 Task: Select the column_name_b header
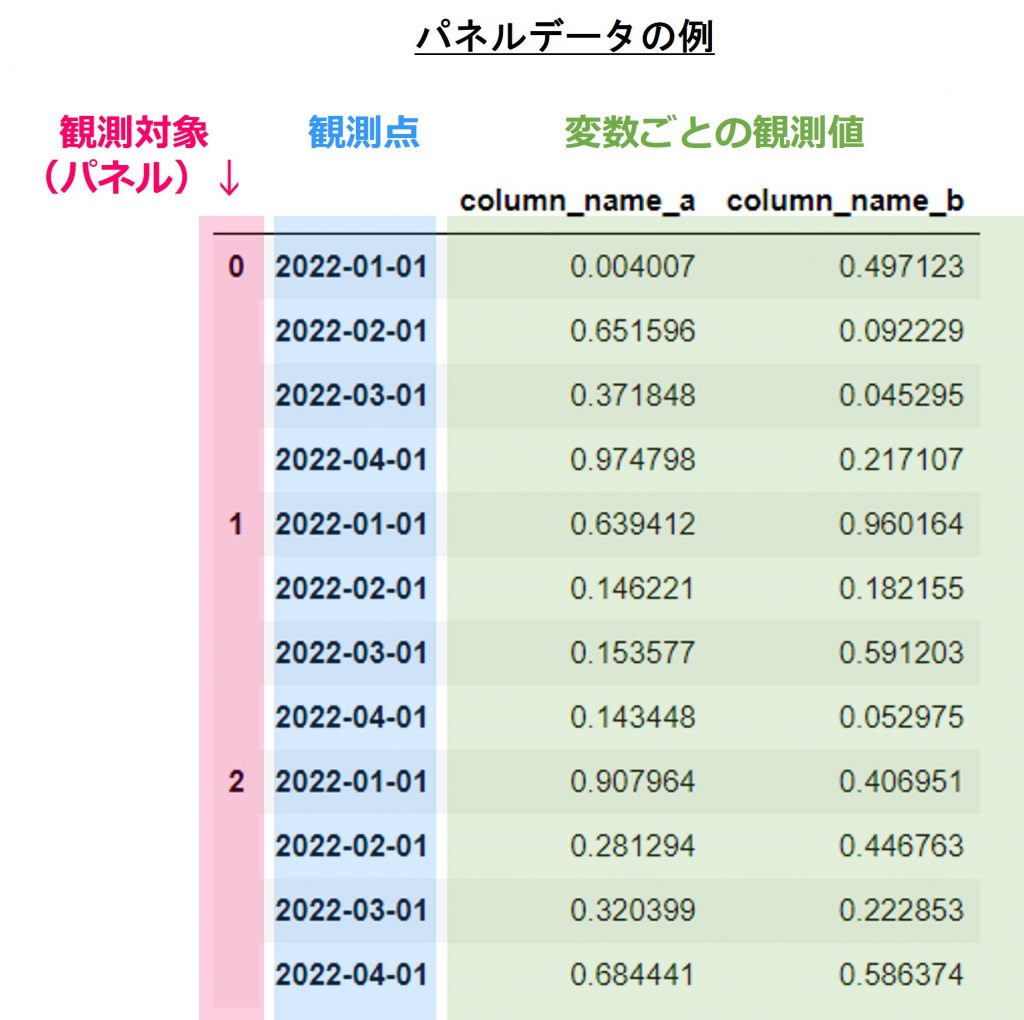(x=845, y=201)
